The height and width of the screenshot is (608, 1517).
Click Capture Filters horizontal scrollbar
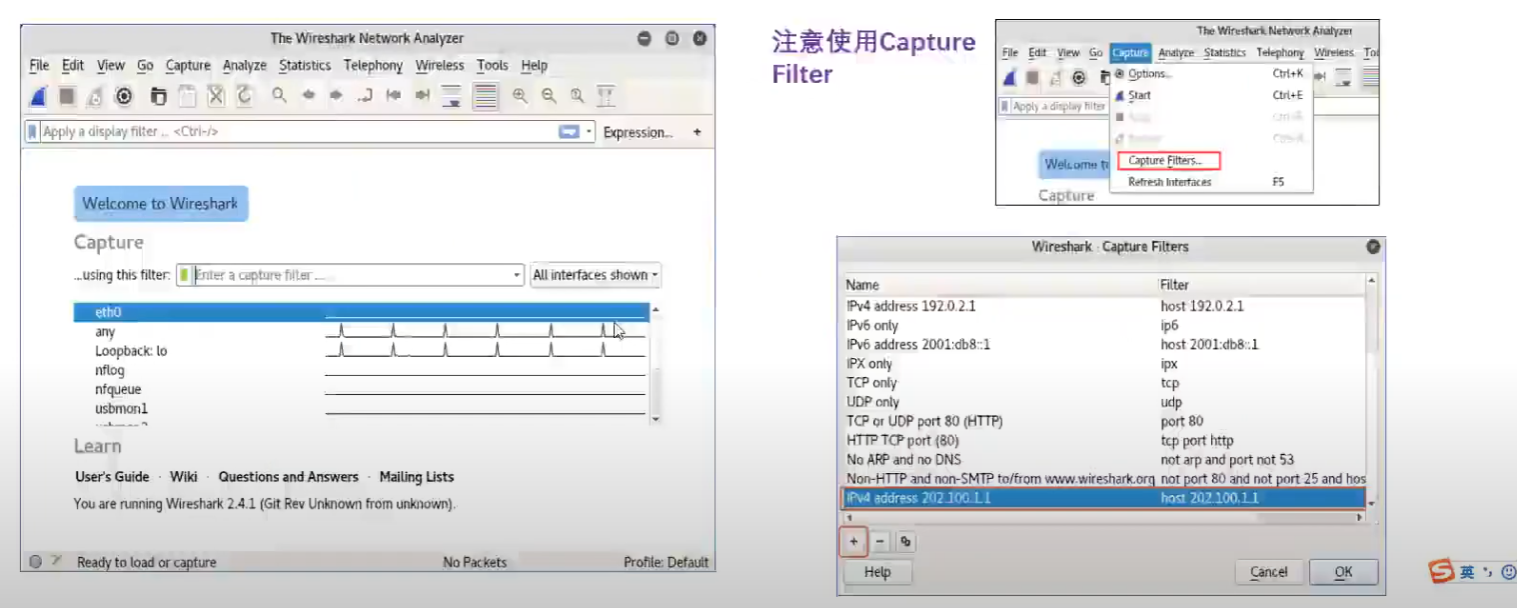click(1105, 518)
